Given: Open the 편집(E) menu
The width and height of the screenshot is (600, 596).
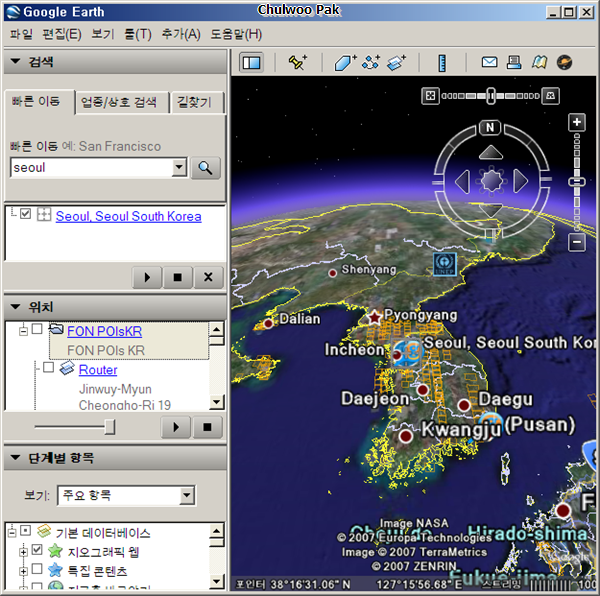Looking at the screenshot, I should pos(62,34).
